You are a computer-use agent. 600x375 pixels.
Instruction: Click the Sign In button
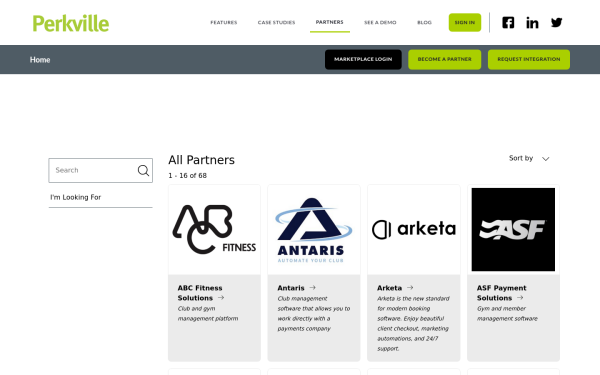click(x=465, y=23)
